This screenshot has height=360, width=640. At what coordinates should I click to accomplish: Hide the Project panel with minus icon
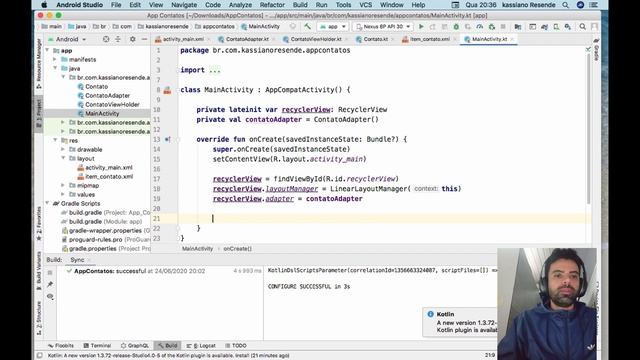[x=144, y=39]
